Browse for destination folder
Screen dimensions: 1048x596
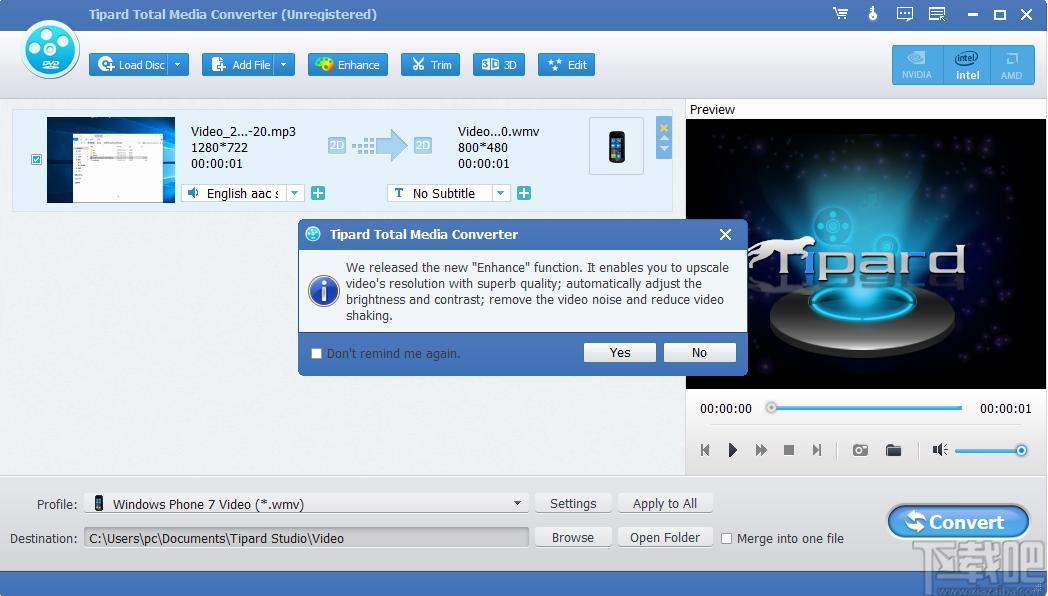pos(573,538)
